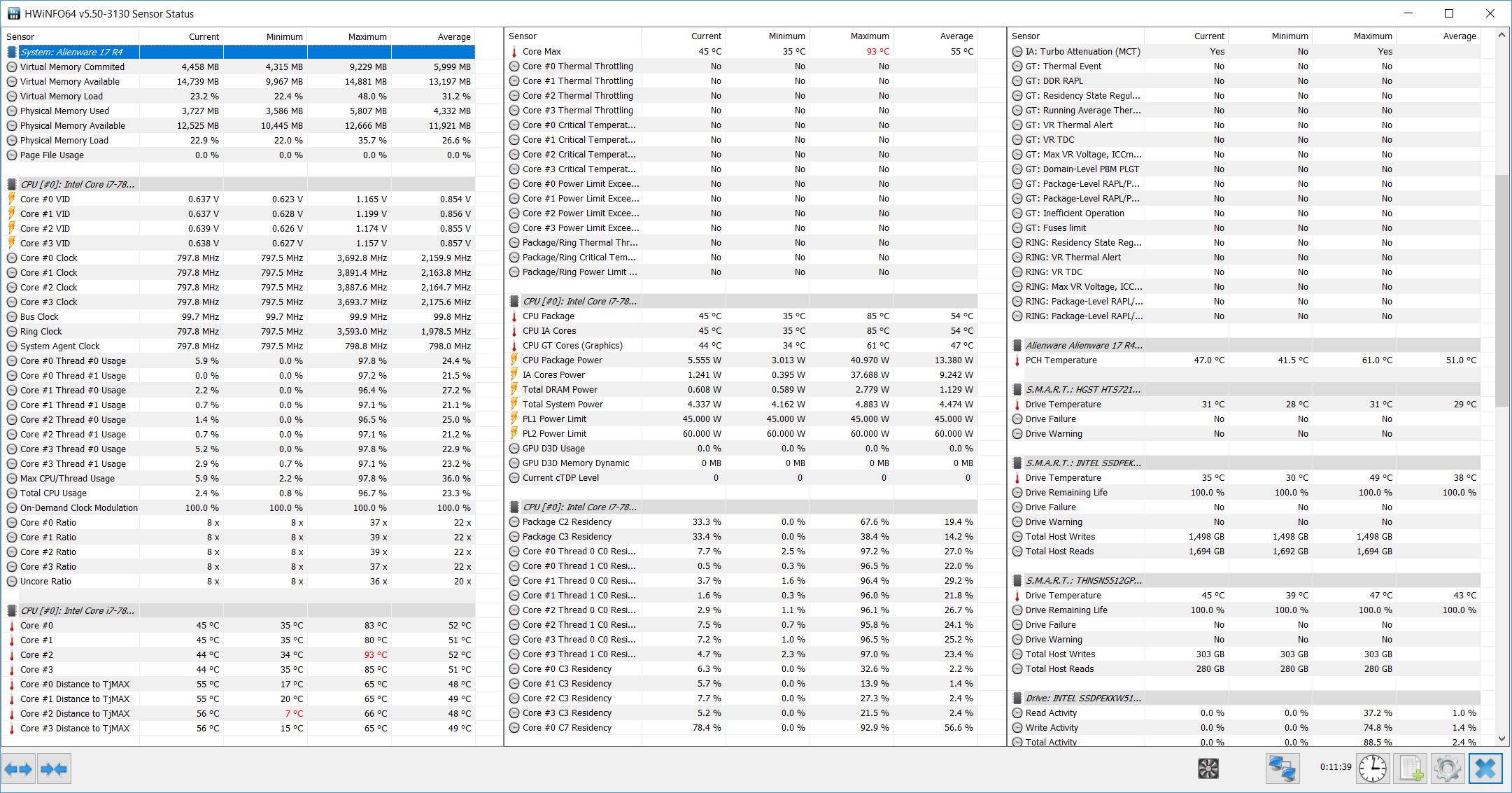Reset the elapsed time clock icon

tap(1373, 769)
